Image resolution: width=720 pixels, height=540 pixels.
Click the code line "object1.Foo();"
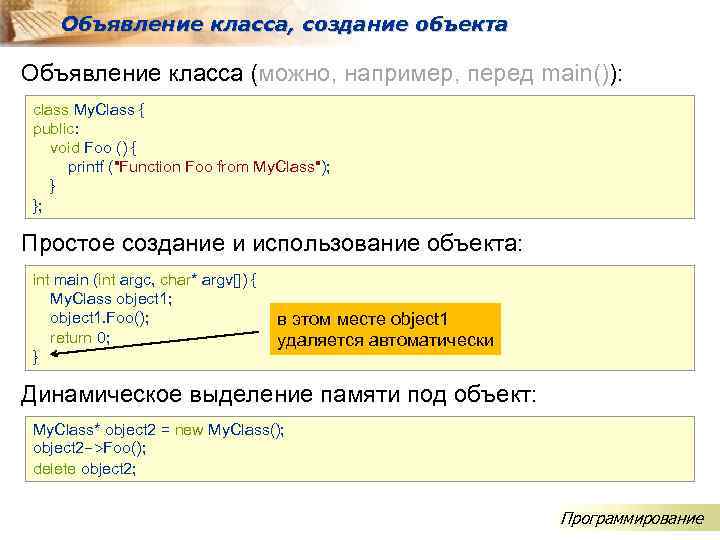[x=99, y=318]
